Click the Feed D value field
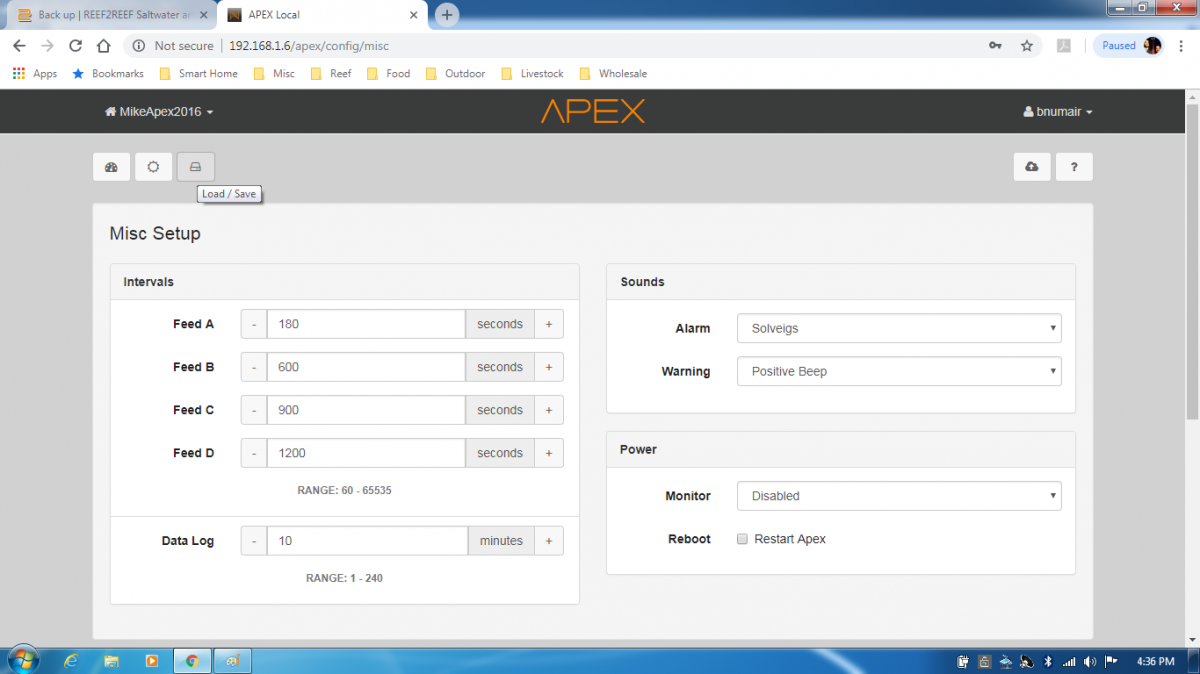Image resolution: width=1200 pixels, height=674 pixels. point(366,453)
